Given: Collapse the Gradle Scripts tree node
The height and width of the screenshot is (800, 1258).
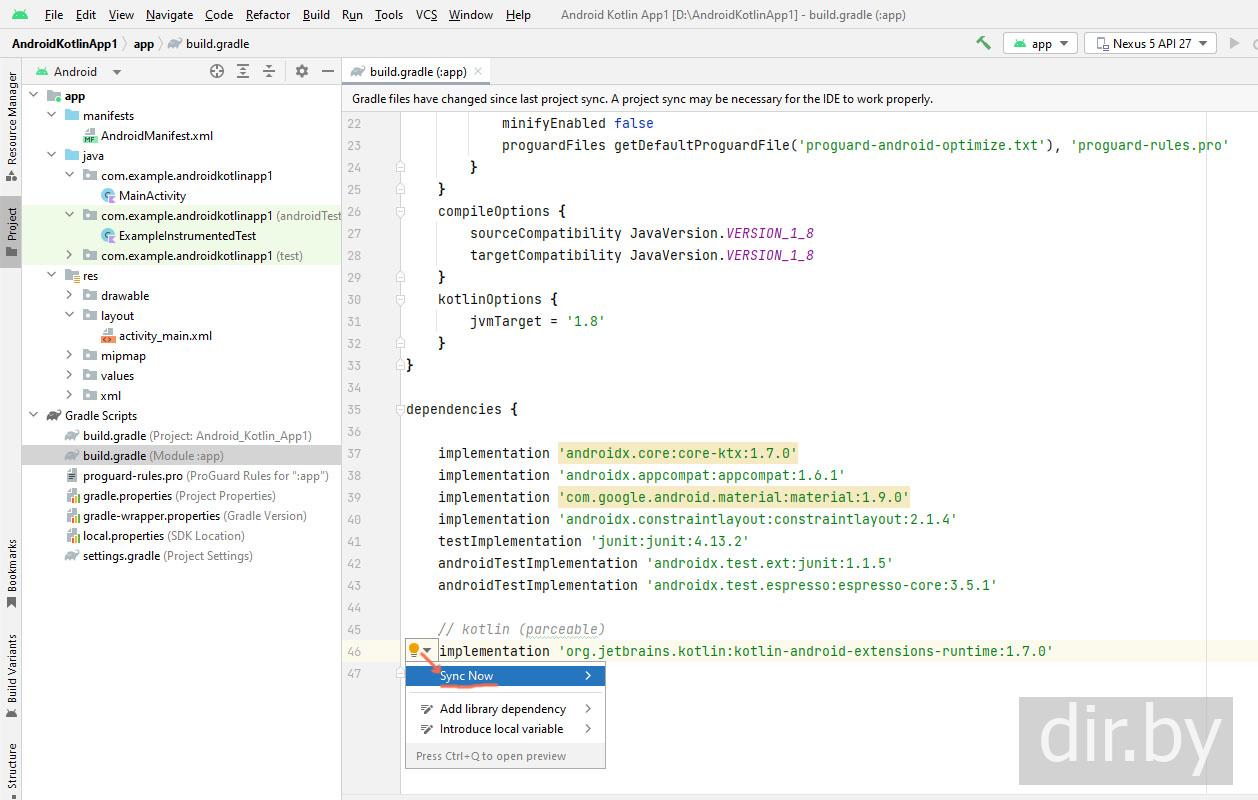Looking at the screenshot, I should click(x=34, y=415).
